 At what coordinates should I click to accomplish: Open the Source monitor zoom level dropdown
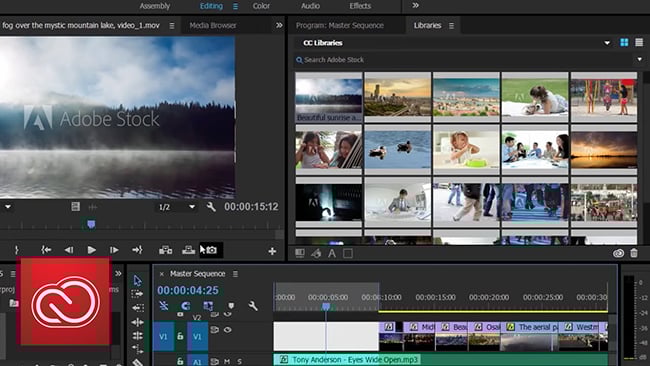tap(7, 206)
